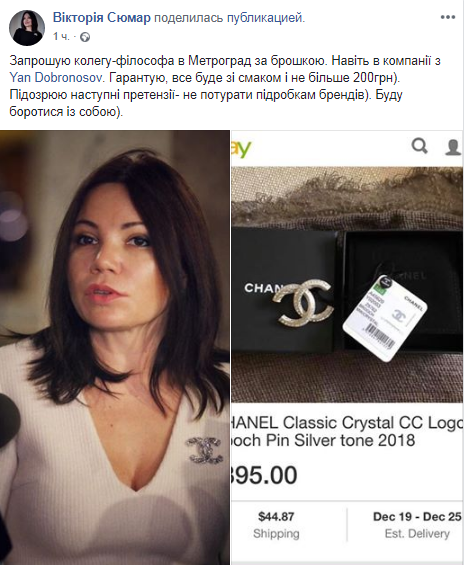
Task: Click the profile avatar thumbnail
Action: tap(27, 28)
